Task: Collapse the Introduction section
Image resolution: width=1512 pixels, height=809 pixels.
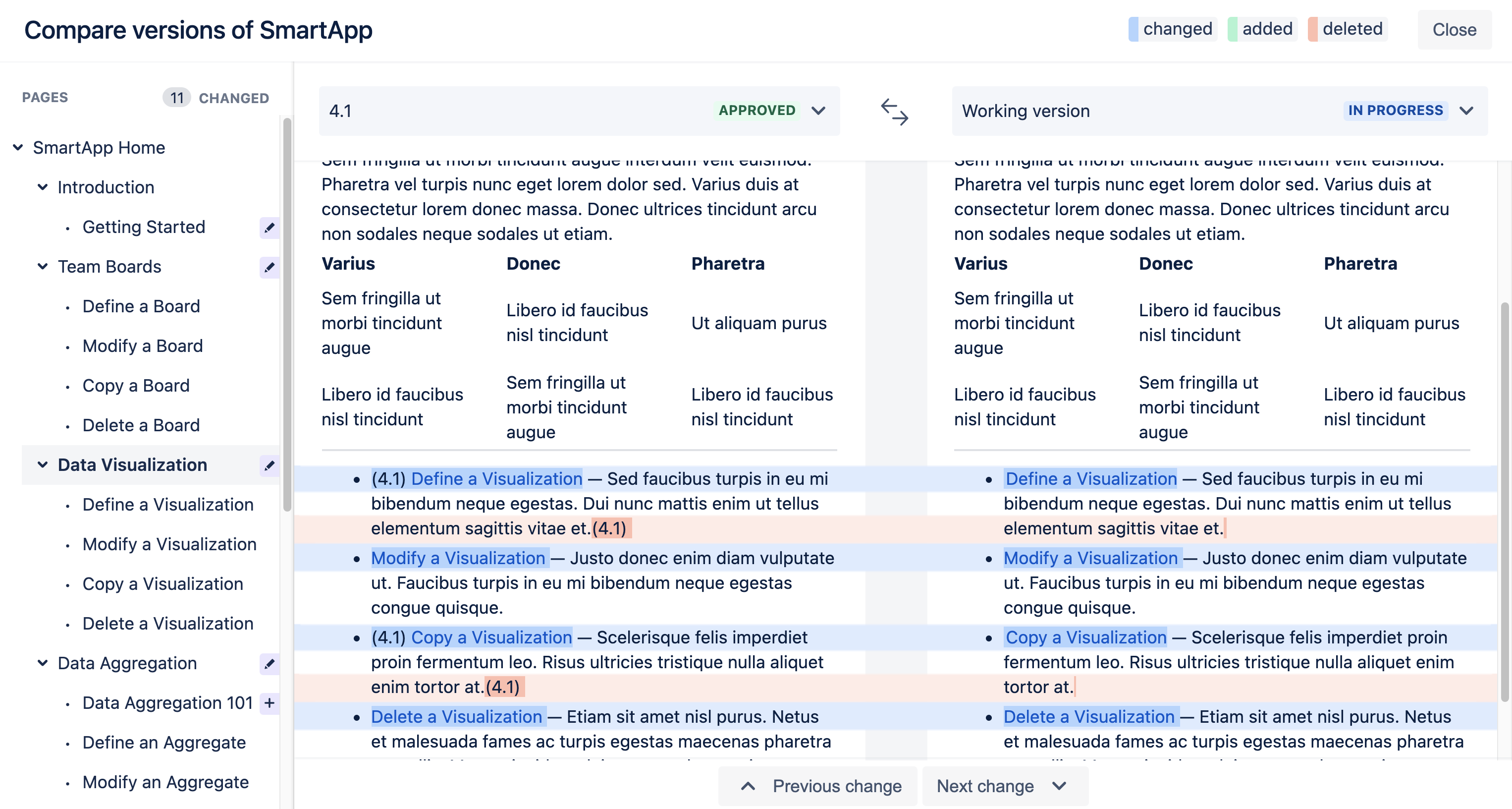Action: click(42, 187)
